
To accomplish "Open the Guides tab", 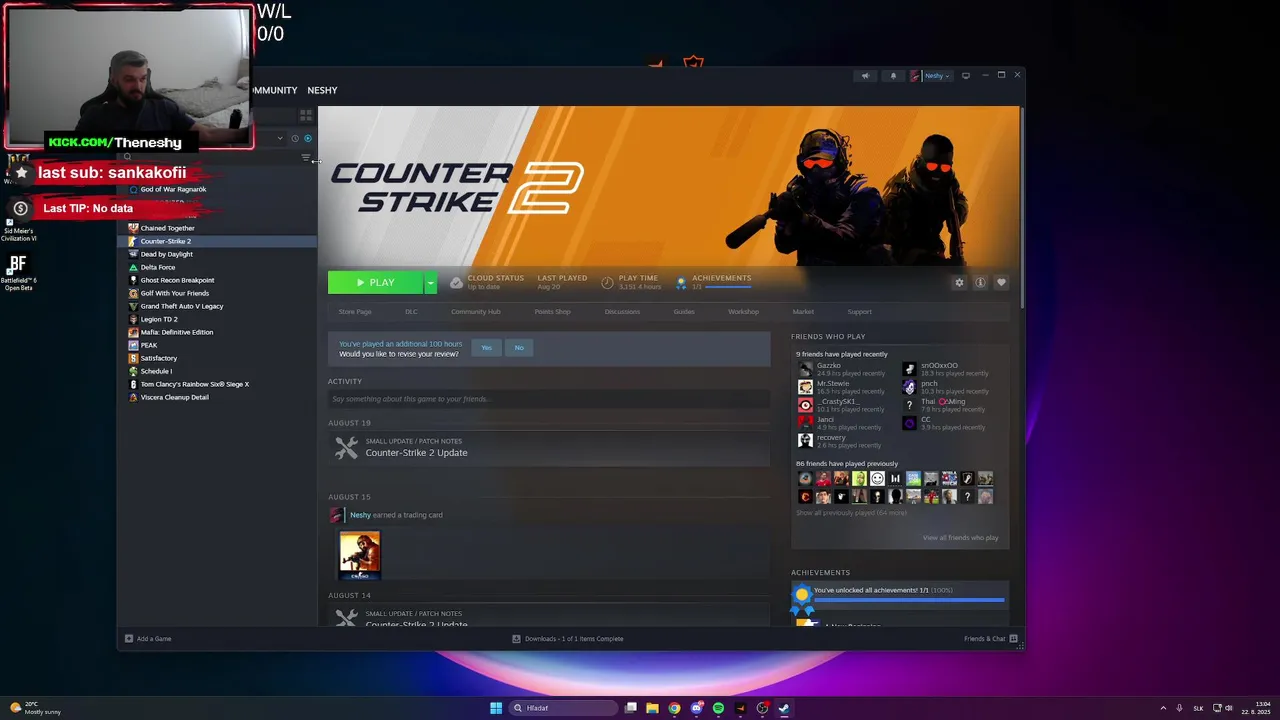I will point(684,312).
